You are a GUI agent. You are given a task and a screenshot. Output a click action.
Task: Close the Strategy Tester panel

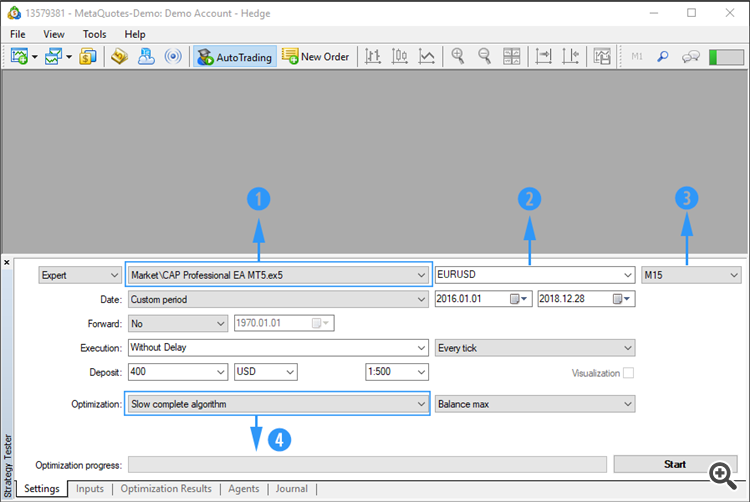tap(7, 262)
